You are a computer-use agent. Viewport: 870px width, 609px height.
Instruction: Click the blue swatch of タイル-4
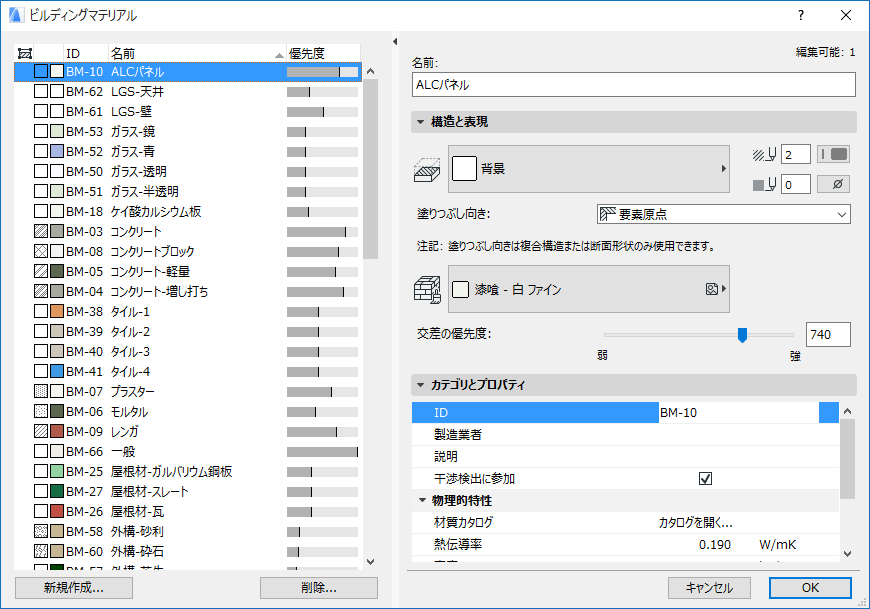point(57,371)
